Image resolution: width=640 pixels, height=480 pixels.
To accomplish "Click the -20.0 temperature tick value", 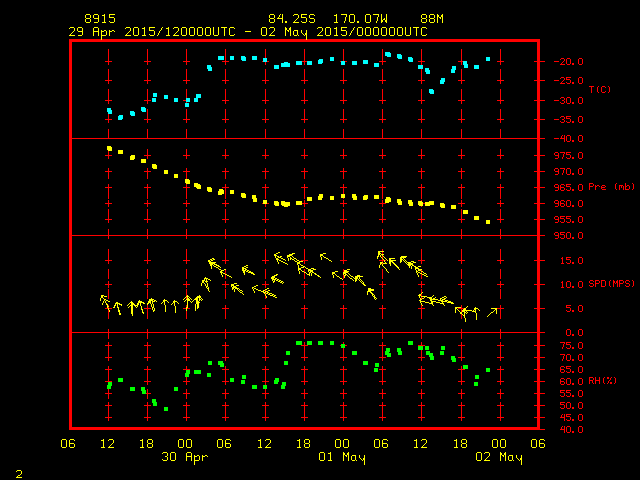I will click(569, 62).
